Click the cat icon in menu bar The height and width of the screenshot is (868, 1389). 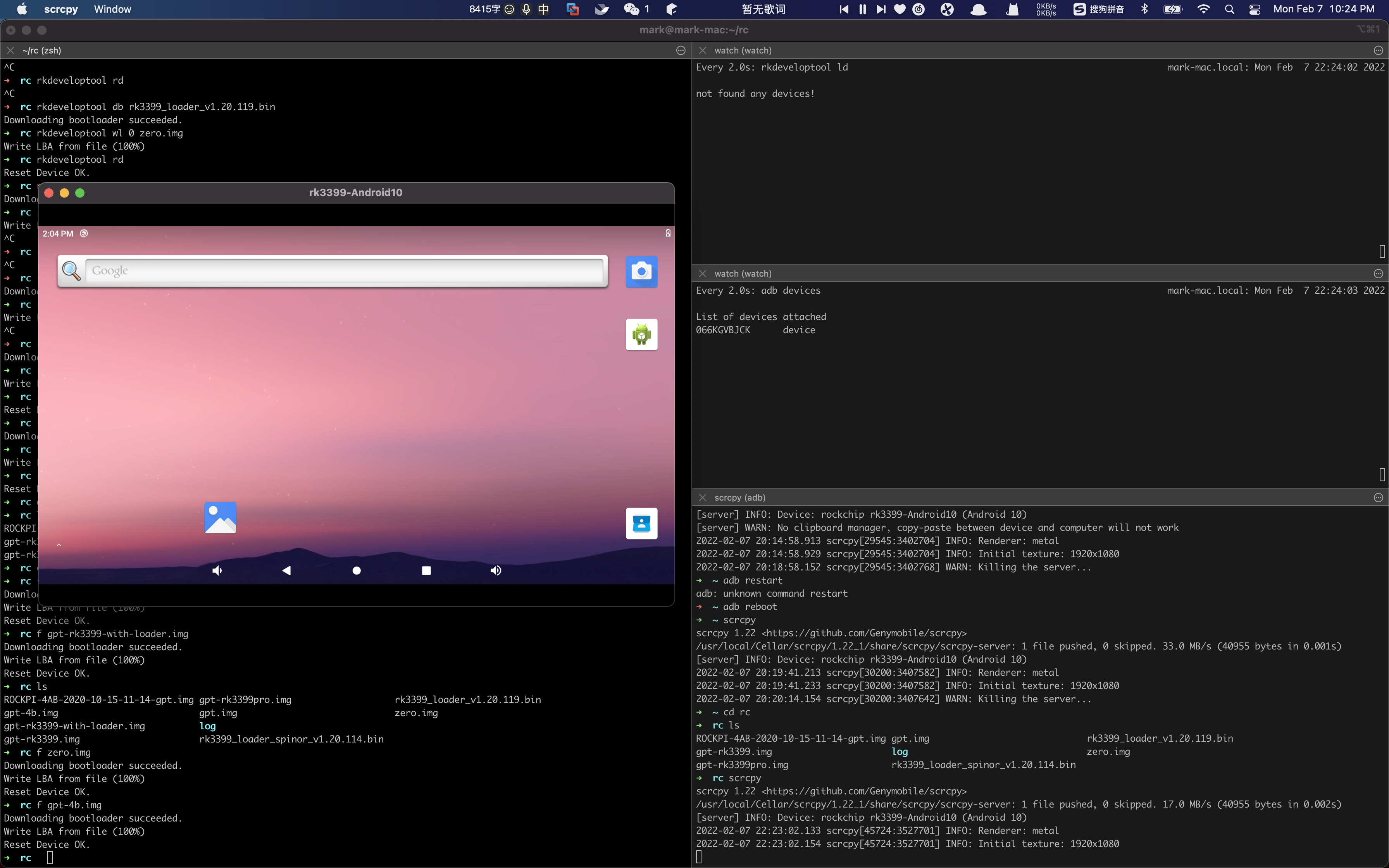point(1012,9)
